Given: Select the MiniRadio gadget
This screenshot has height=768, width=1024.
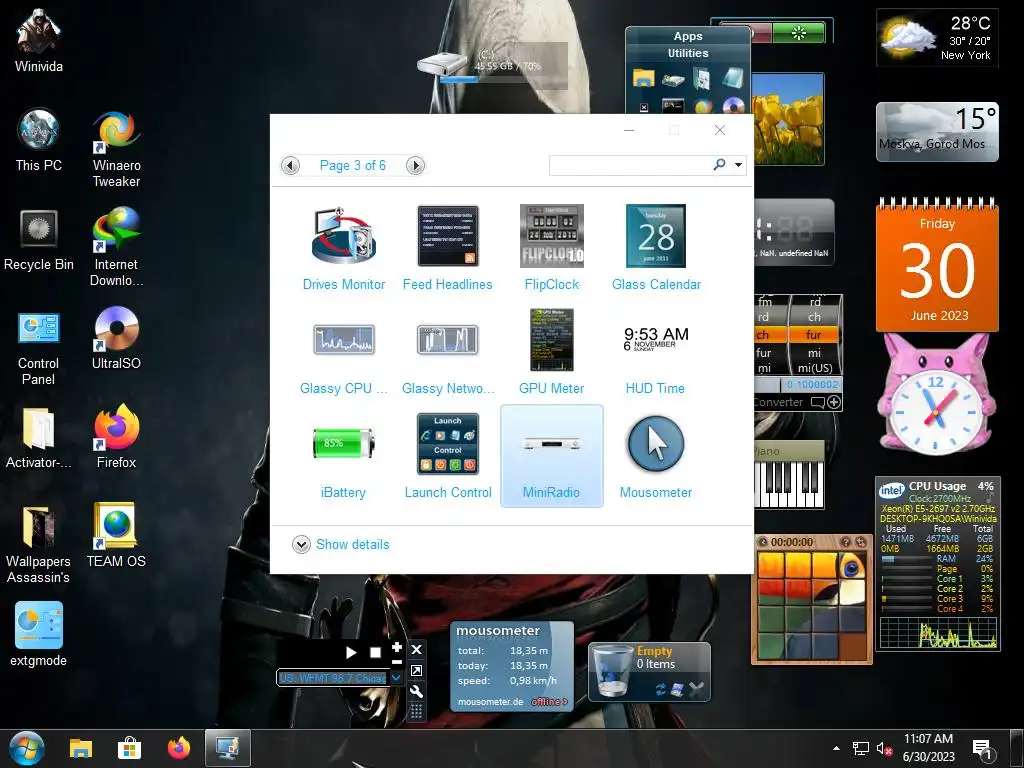Looking at the screenshot, I should point(552,456).
